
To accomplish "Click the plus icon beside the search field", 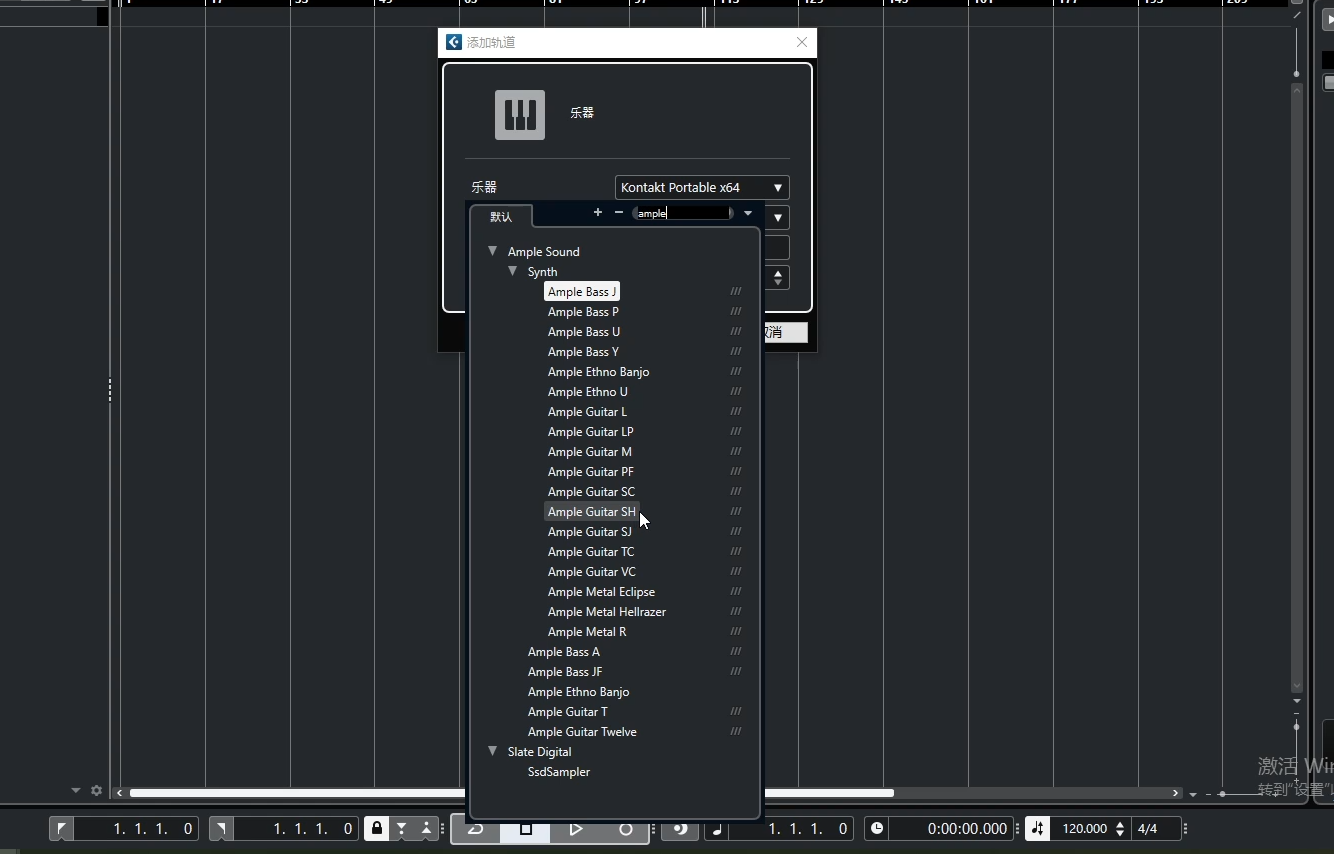I will click(598, 212).
